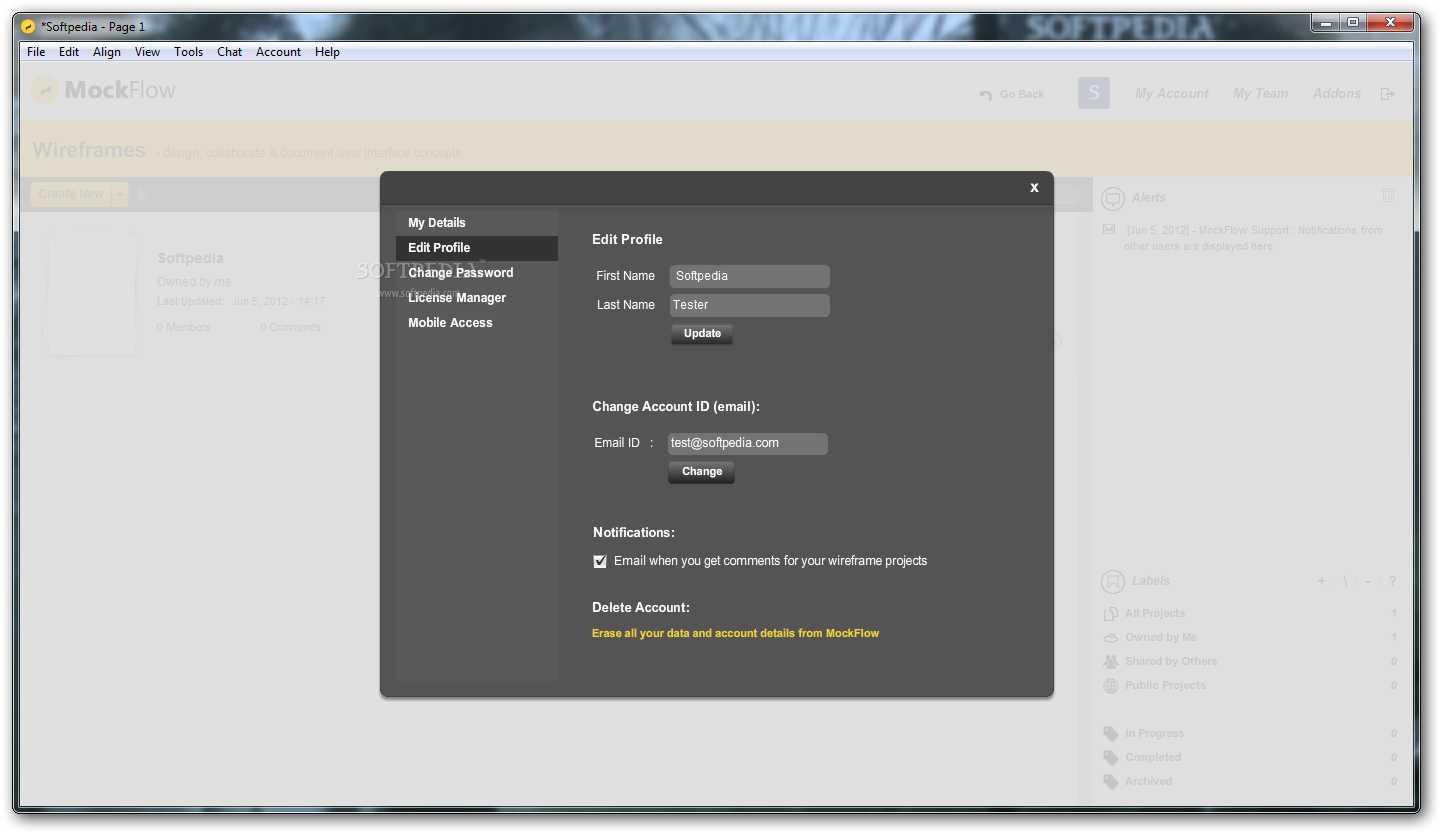The image size is (1441, 834).
Task: Click the S user avatar icon
Action: [1094, 93]
